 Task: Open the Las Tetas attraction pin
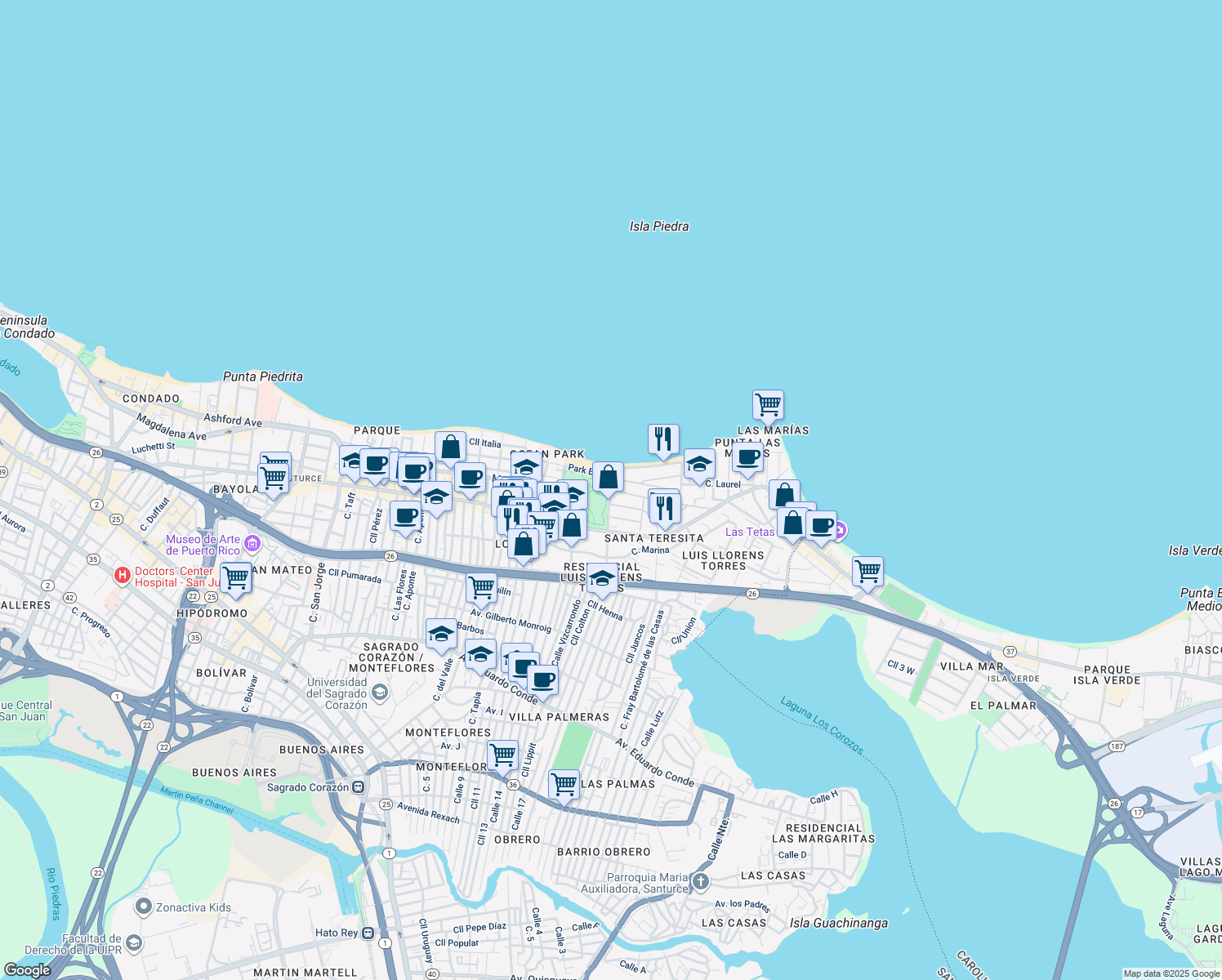[839, 532]
